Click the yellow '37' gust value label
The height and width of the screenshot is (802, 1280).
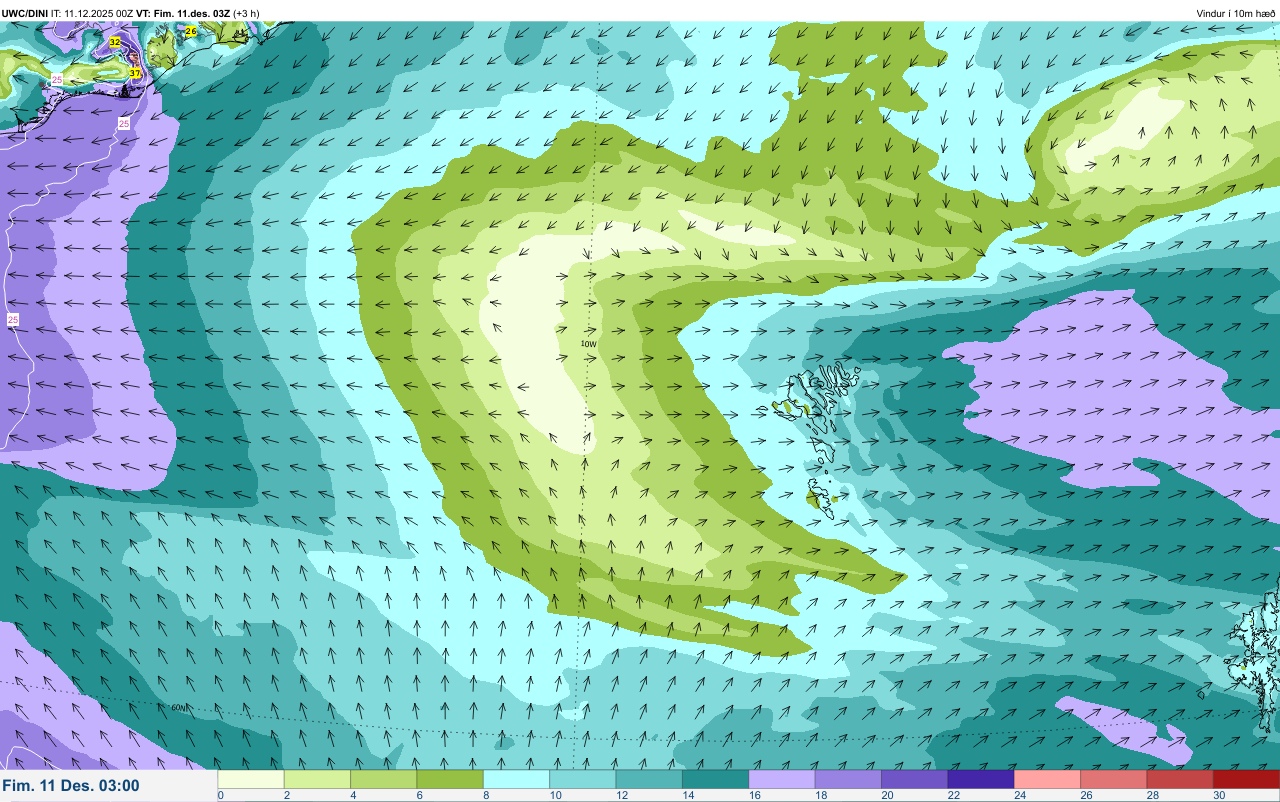point(135,73)
